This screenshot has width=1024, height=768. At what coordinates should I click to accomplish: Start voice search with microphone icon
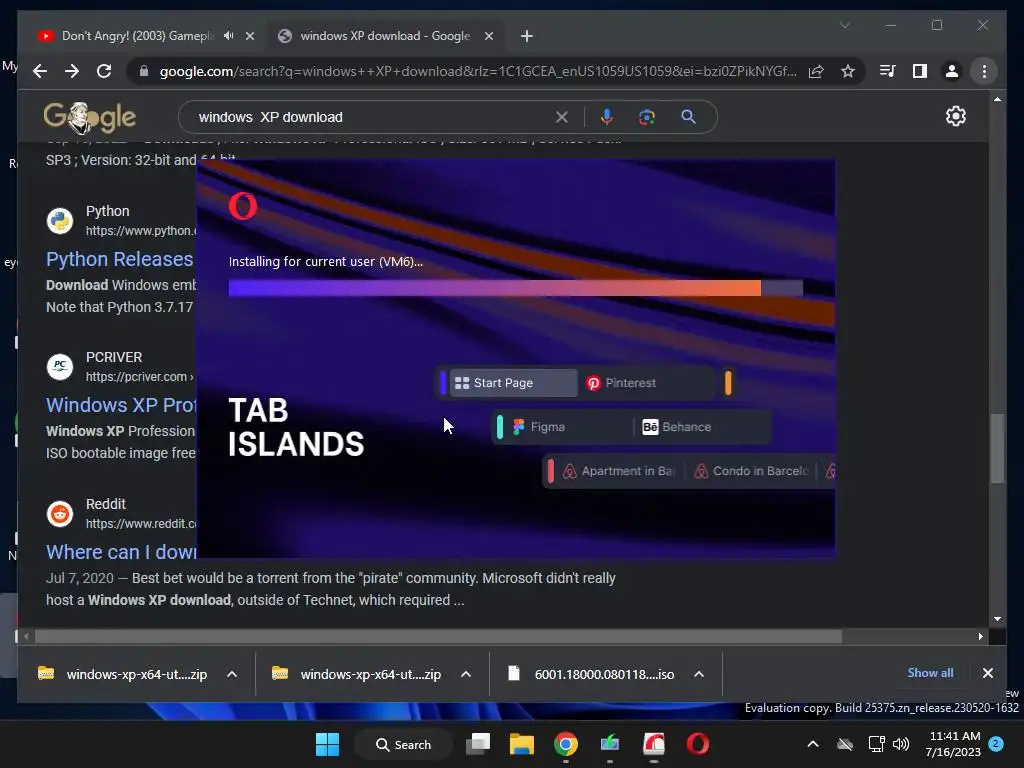pos(607,117)
